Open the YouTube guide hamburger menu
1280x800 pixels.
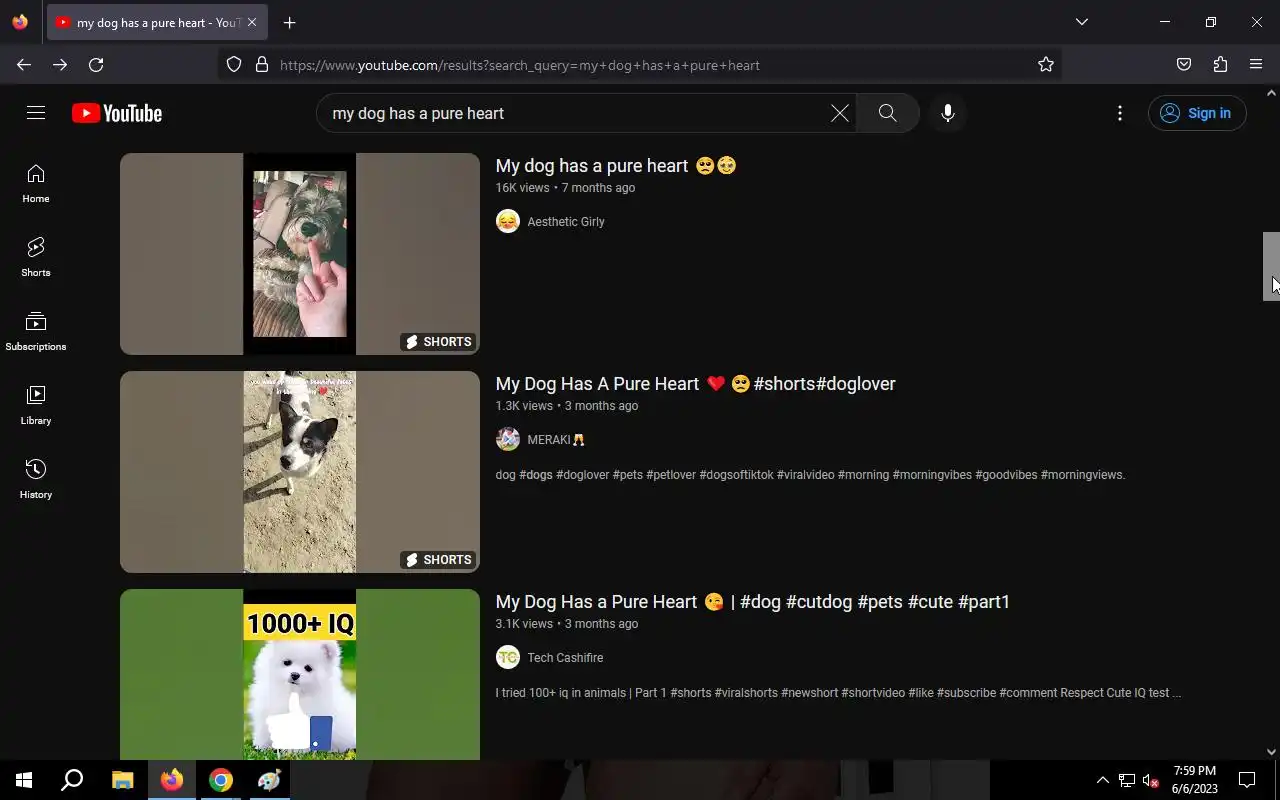coord(36,113)
